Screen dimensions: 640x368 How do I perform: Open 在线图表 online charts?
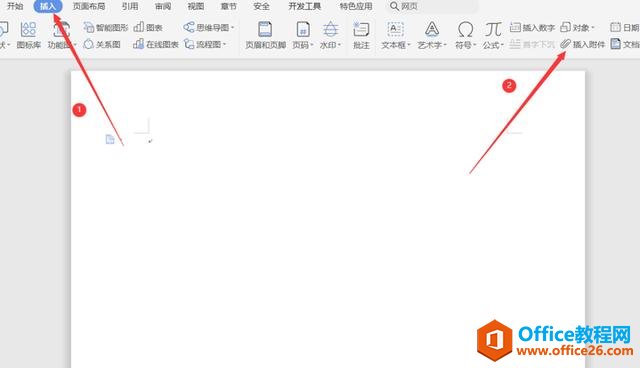pos(156,44)
